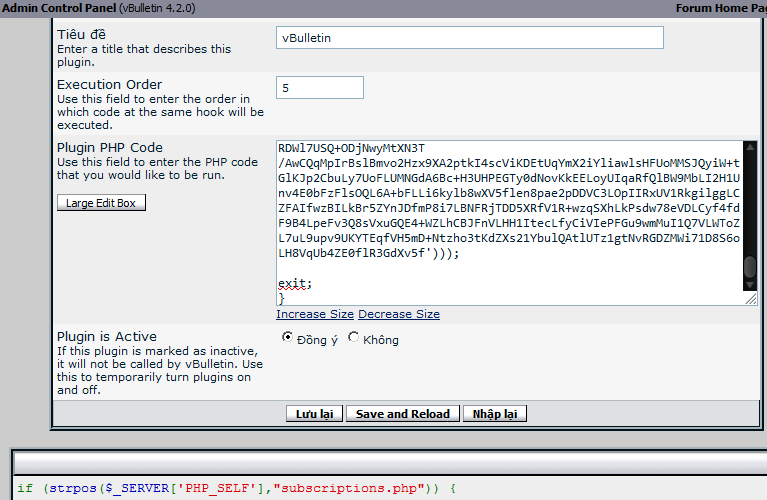Click the Increase Size link

coord(315,314)
